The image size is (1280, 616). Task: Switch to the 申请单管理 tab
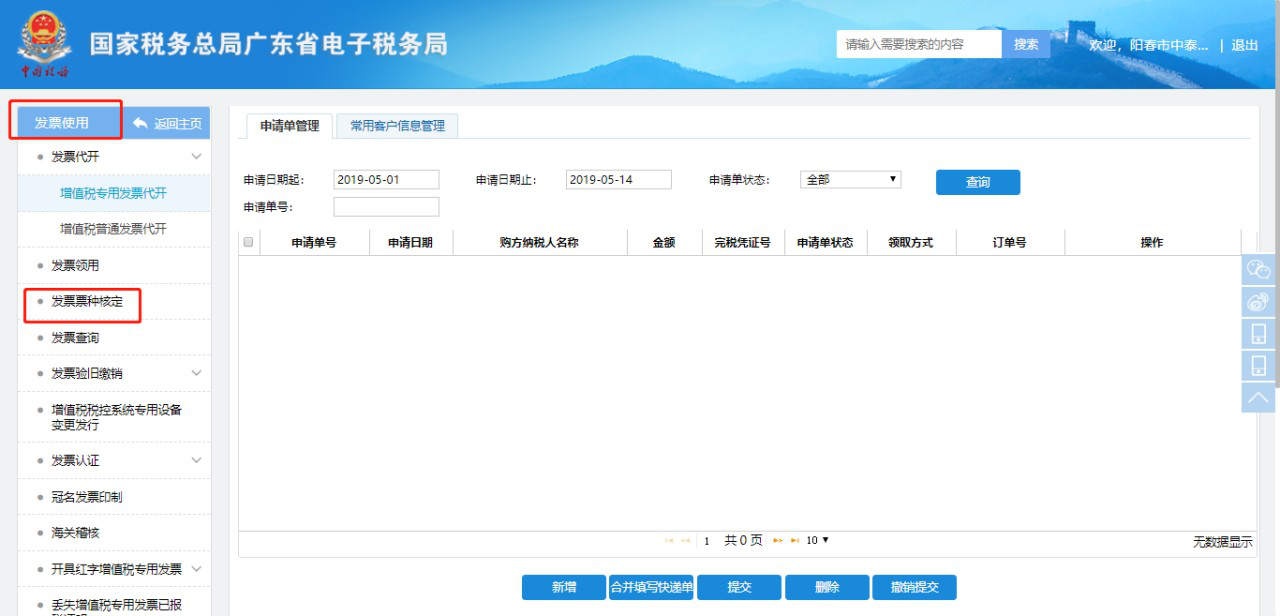pyautogui.click(x=289, y=126)
